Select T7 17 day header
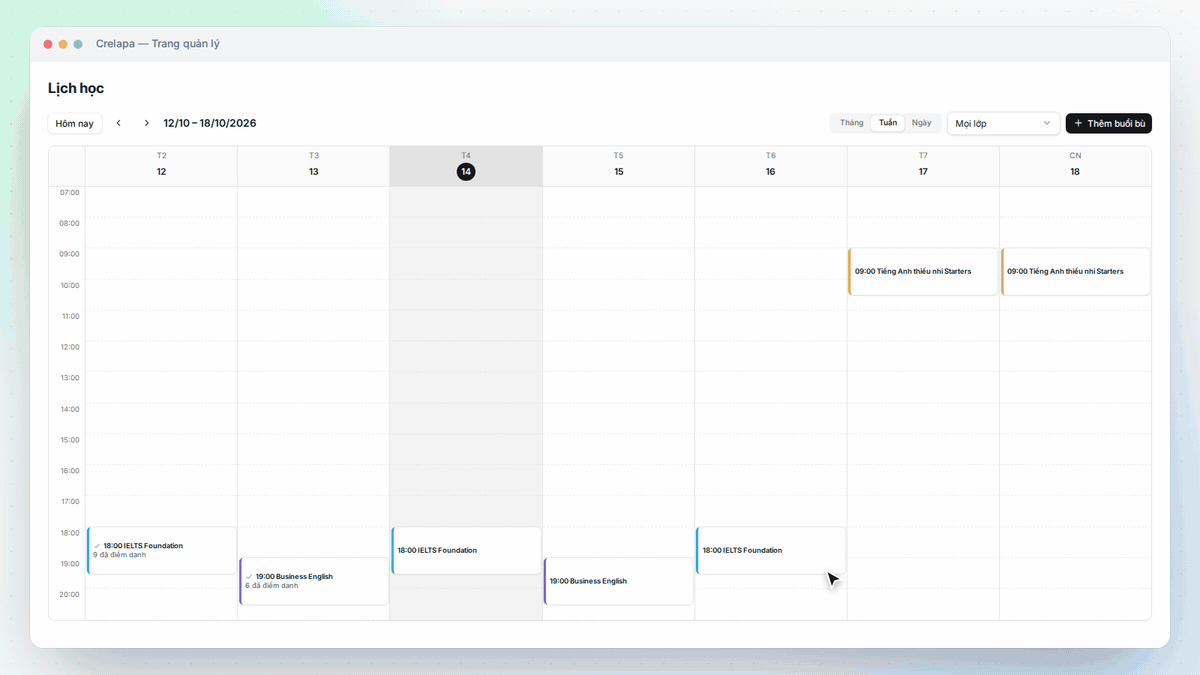The height and width of the screenshot is (675, 1200). pyautogui.click(x=923, y=166)
